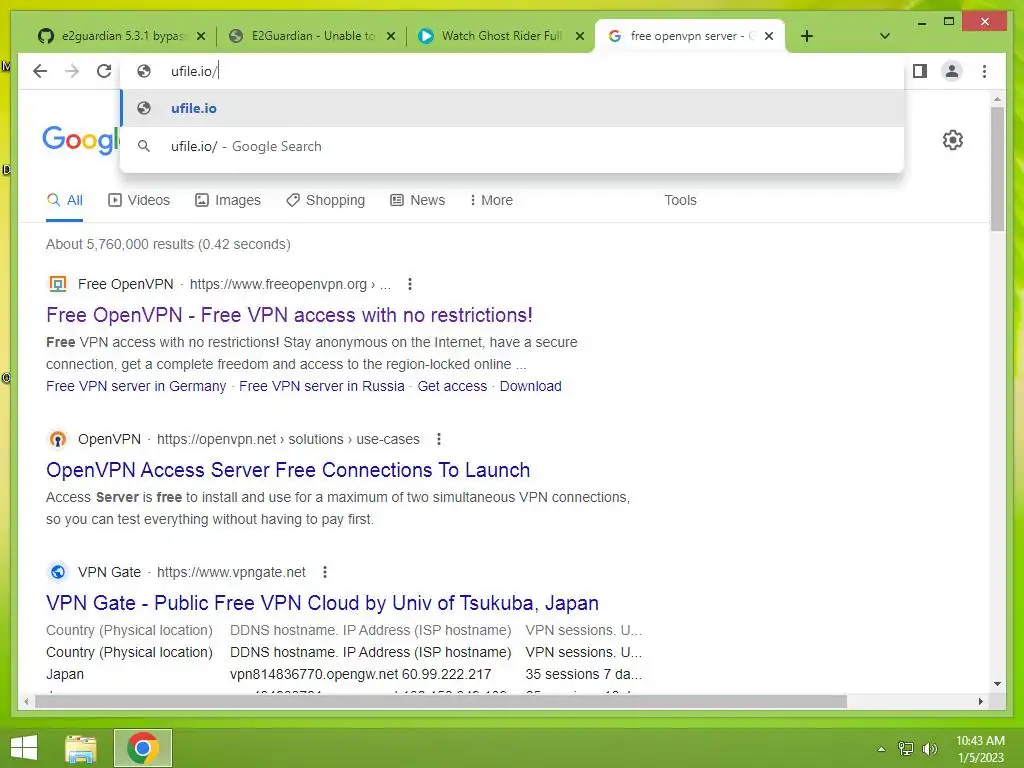This screenshot has width=1024, height=768.
Task: Open the Chrome profile avatar
Action: point(952,71)
